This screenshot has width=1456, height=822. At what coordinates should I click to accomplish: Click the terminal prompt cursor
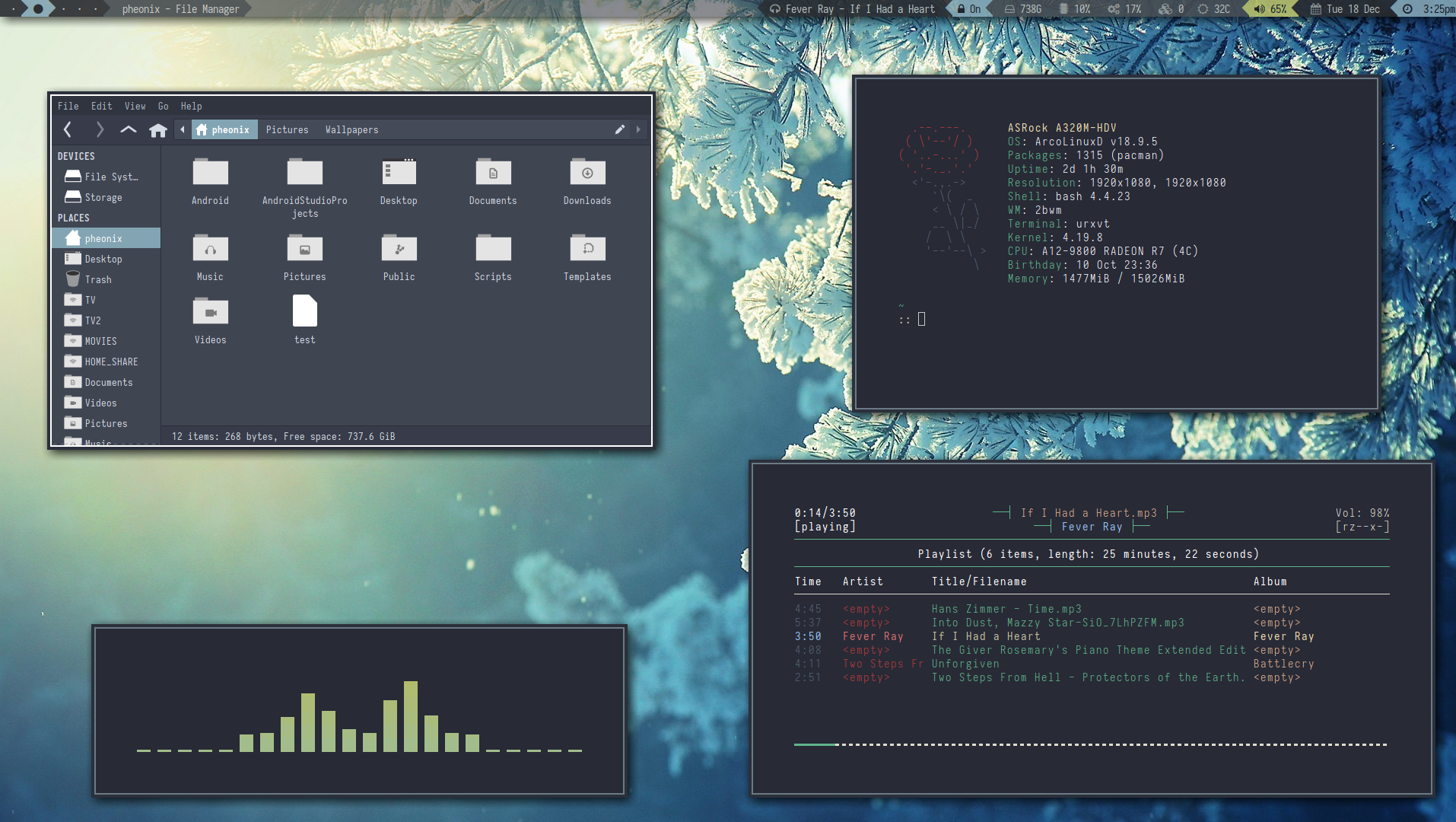921,319
